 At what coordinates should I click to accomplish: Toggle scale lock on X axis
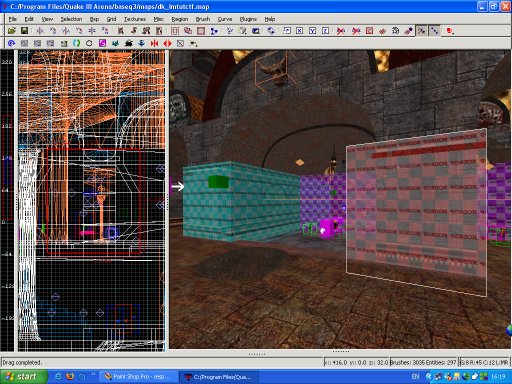point(300,31)
